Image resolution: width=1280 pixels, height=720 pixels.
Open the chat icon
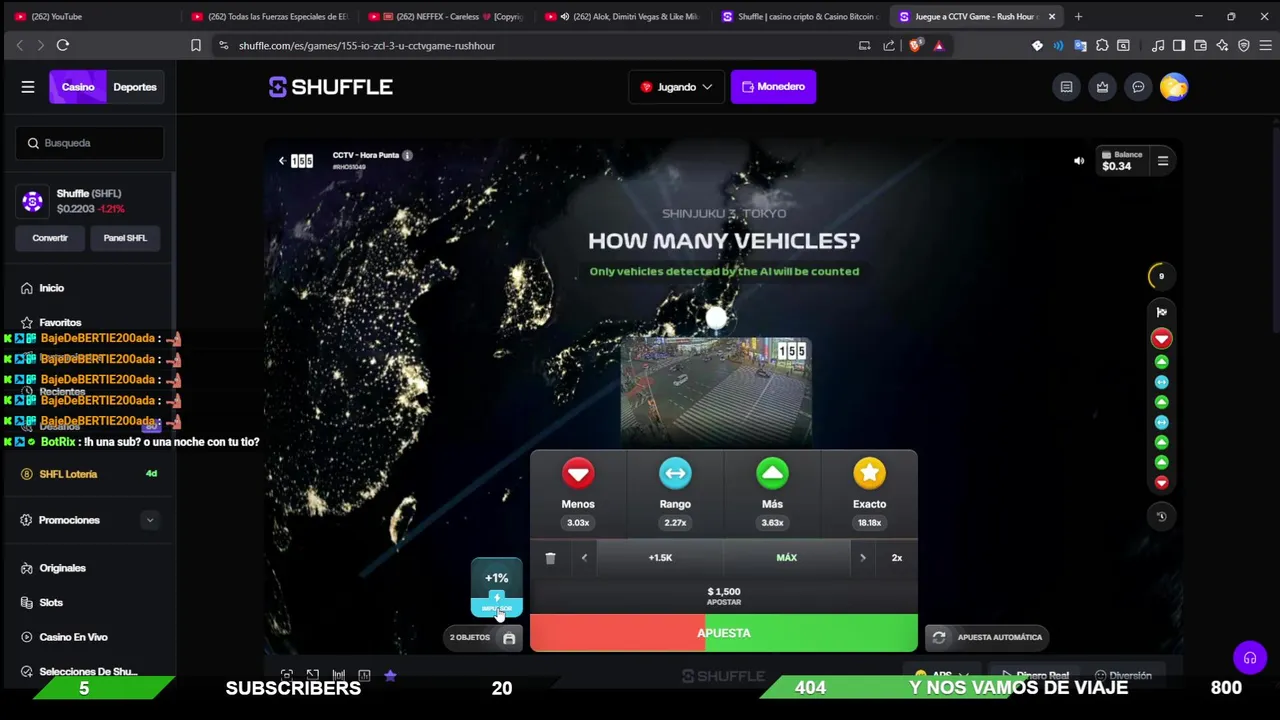[1138, 87]
